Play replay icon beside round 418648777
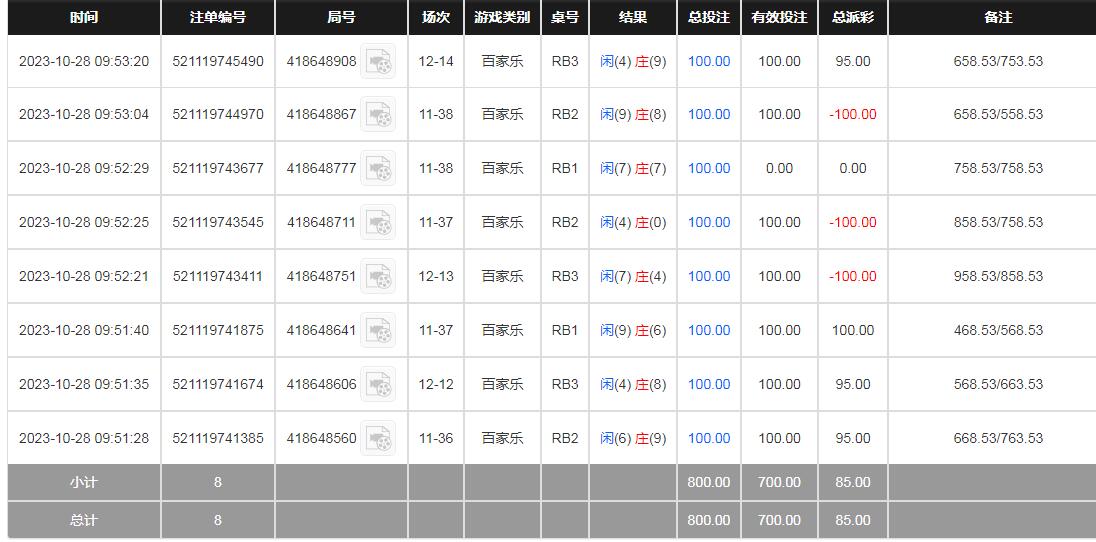Viewport: 1096px width, 542px height. tap(378, 169)
